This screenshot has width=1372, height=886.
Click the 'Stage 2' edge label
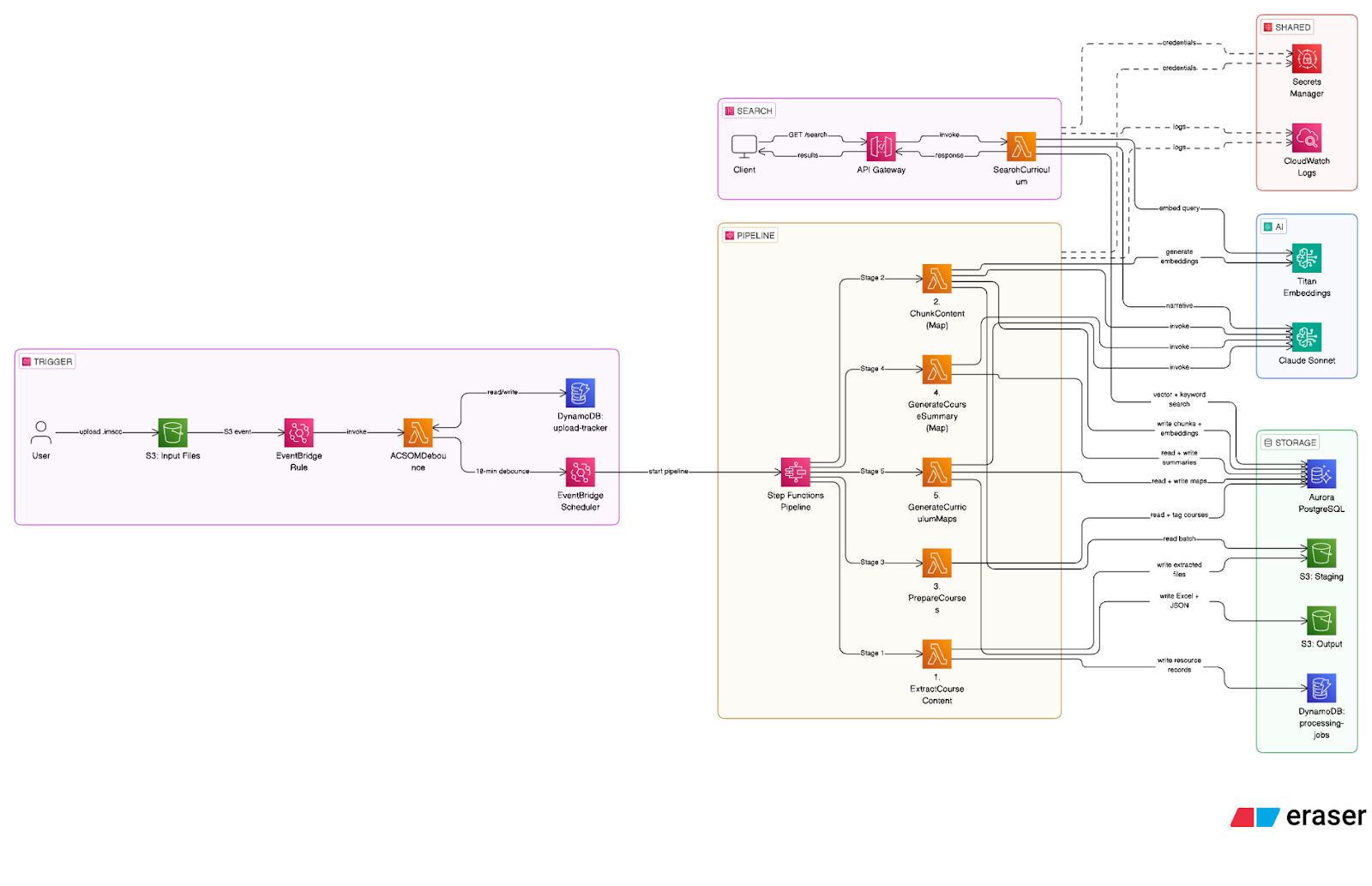(x=872, y=279)
